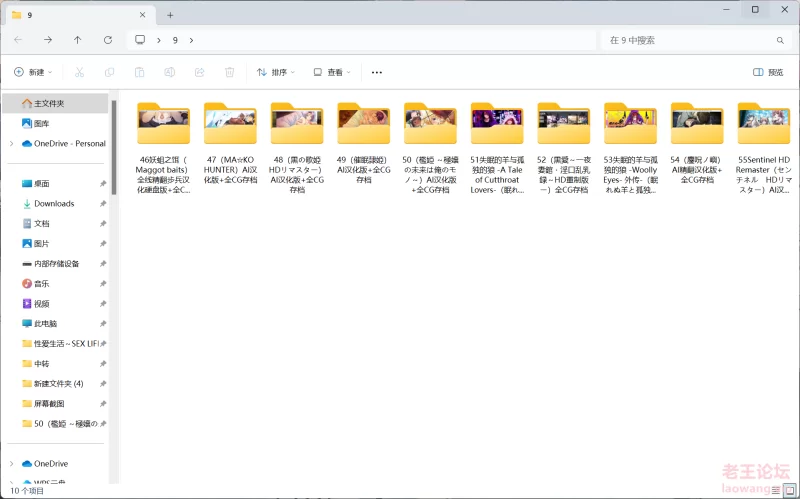This screenshot has height=499, width=800.
Task: Select folder 51 A Tale of Cutthroat Lovers
Action: pyautogui.click(x=497, y=148)
